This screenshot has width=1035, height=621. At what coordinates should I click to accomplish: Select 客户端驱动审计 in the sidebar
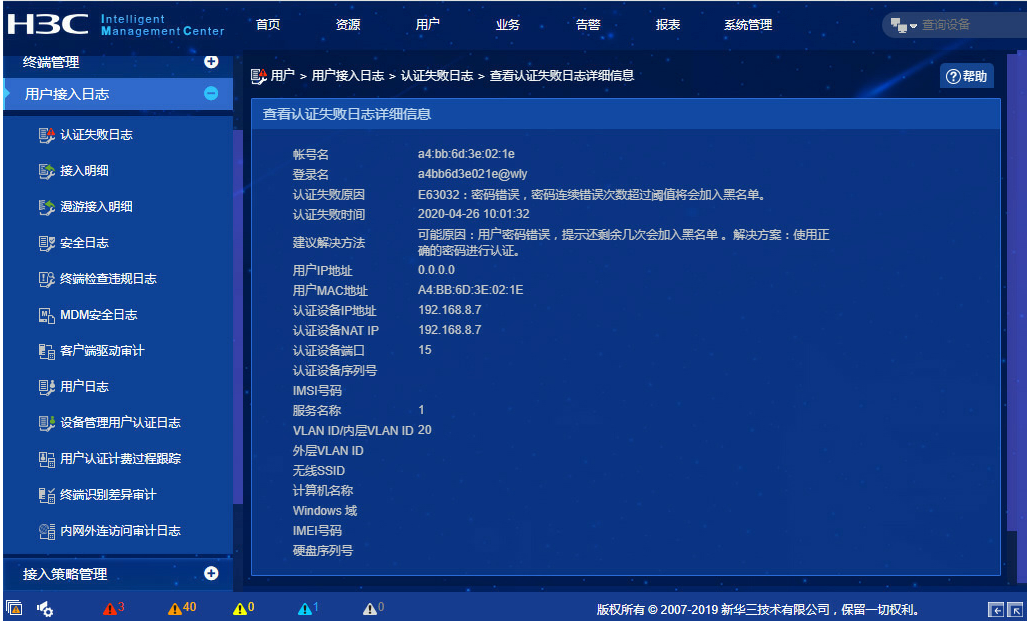coord(102,350)
